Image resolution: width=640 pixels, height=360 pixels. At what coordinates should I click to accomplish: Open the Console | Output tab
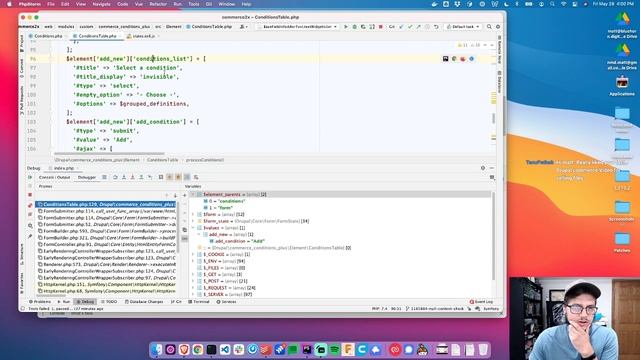click(x=54, y=177)
